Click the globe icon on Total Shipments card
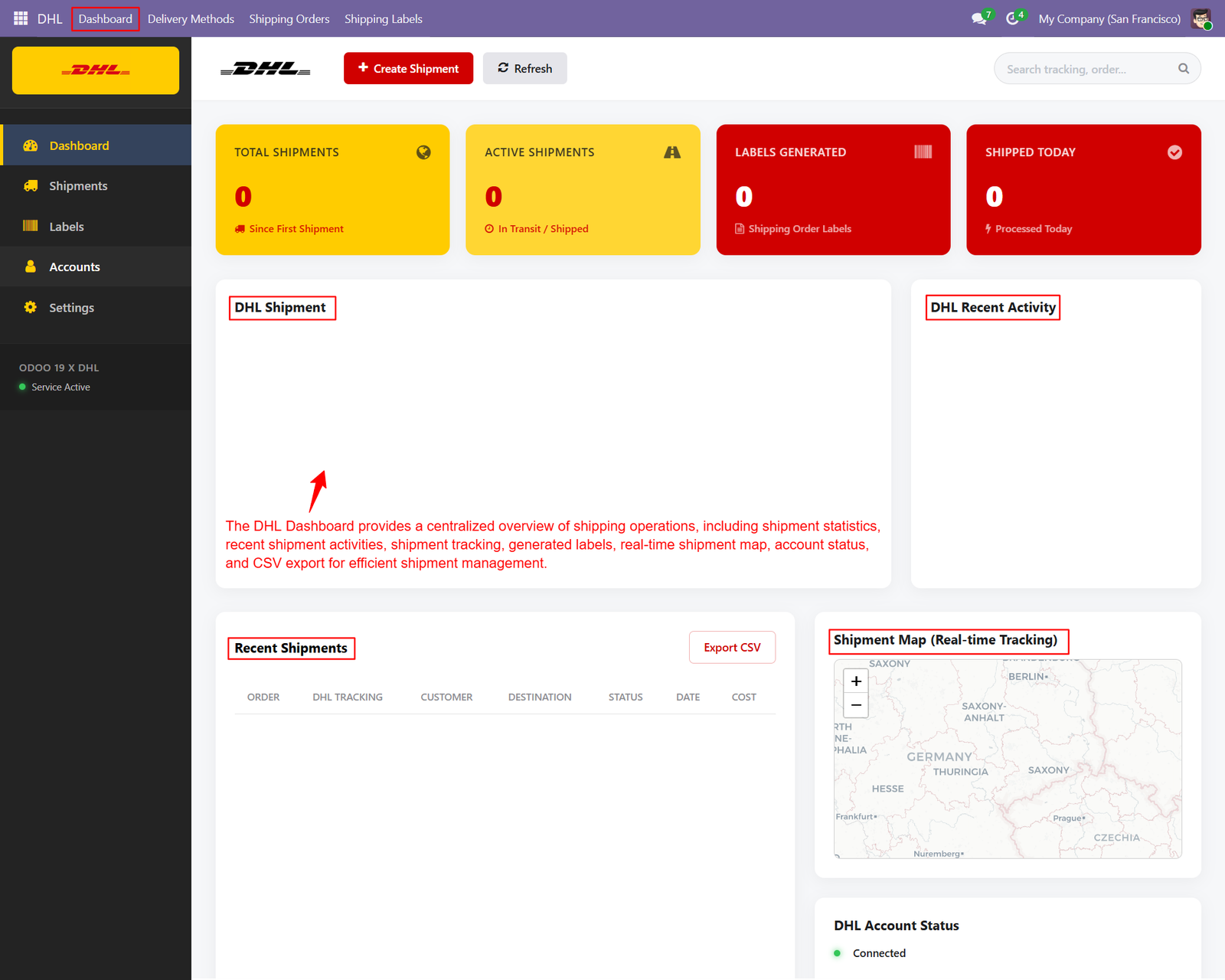The image size is (1225, 980). coord(423,152)
